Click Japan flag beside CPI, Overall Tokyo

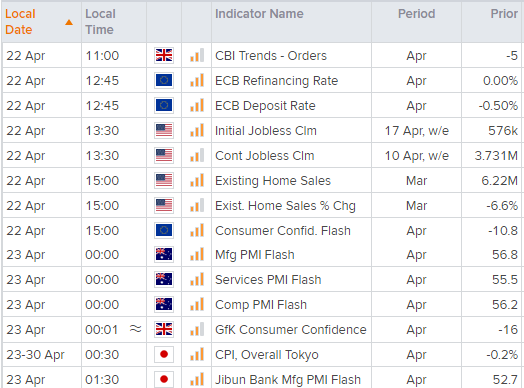tap(164, 354)
